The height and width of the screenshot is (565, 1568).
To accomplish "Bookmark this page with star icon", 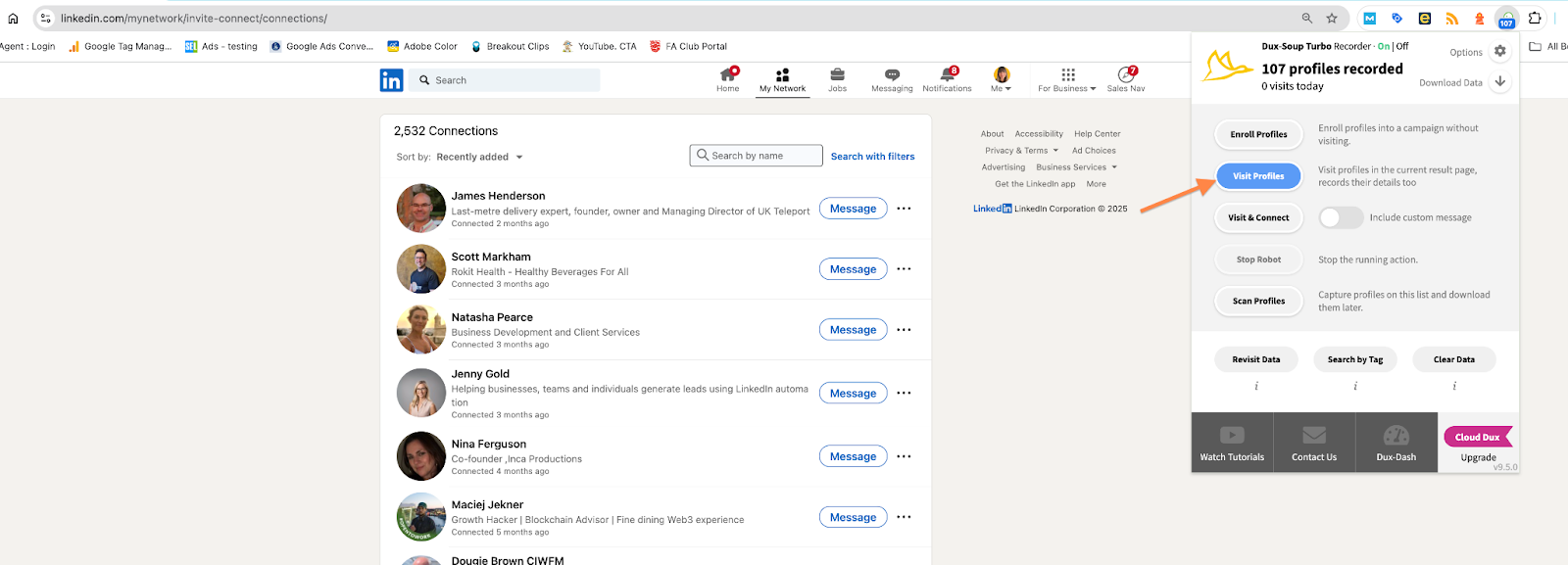I will coord(1332,18).
